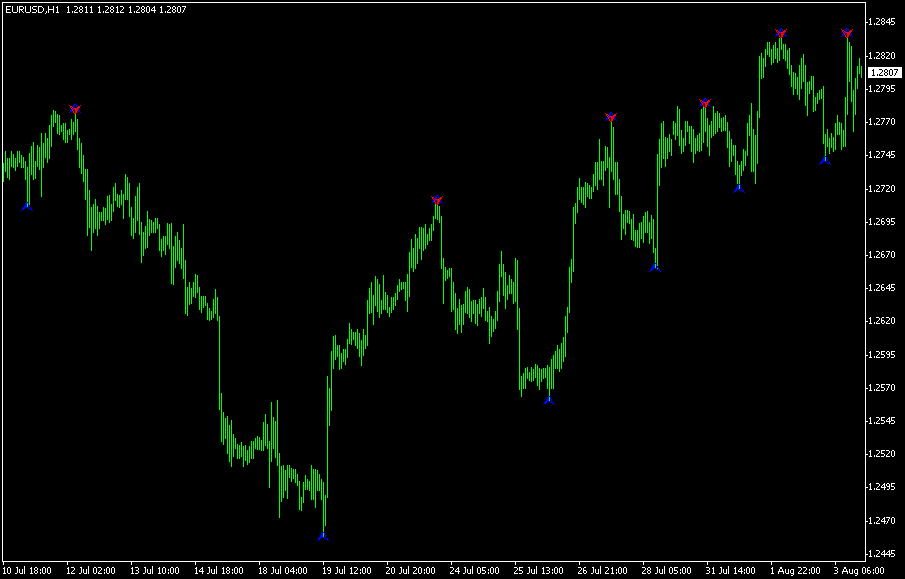Click the 20 Jul 20:00 time axis label

tap(412, 571)
